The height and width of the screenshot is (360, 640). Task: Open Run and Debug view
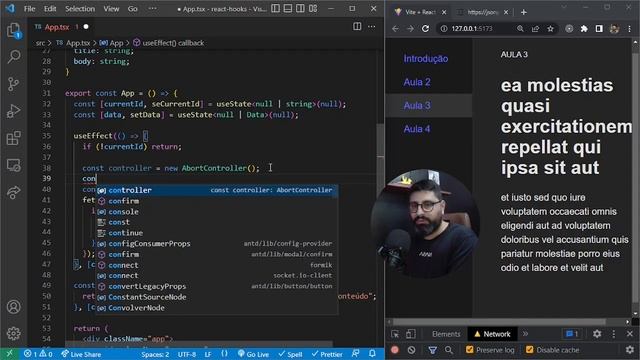[13, 111]
